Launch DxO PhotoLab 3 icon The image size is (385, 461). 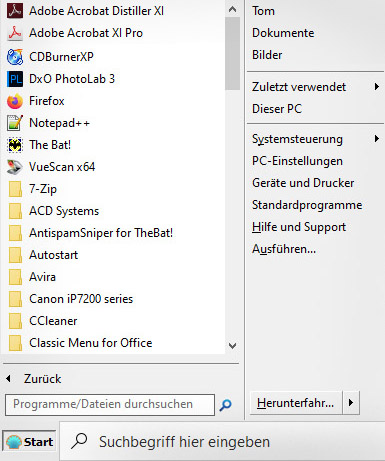pos(15,79)
